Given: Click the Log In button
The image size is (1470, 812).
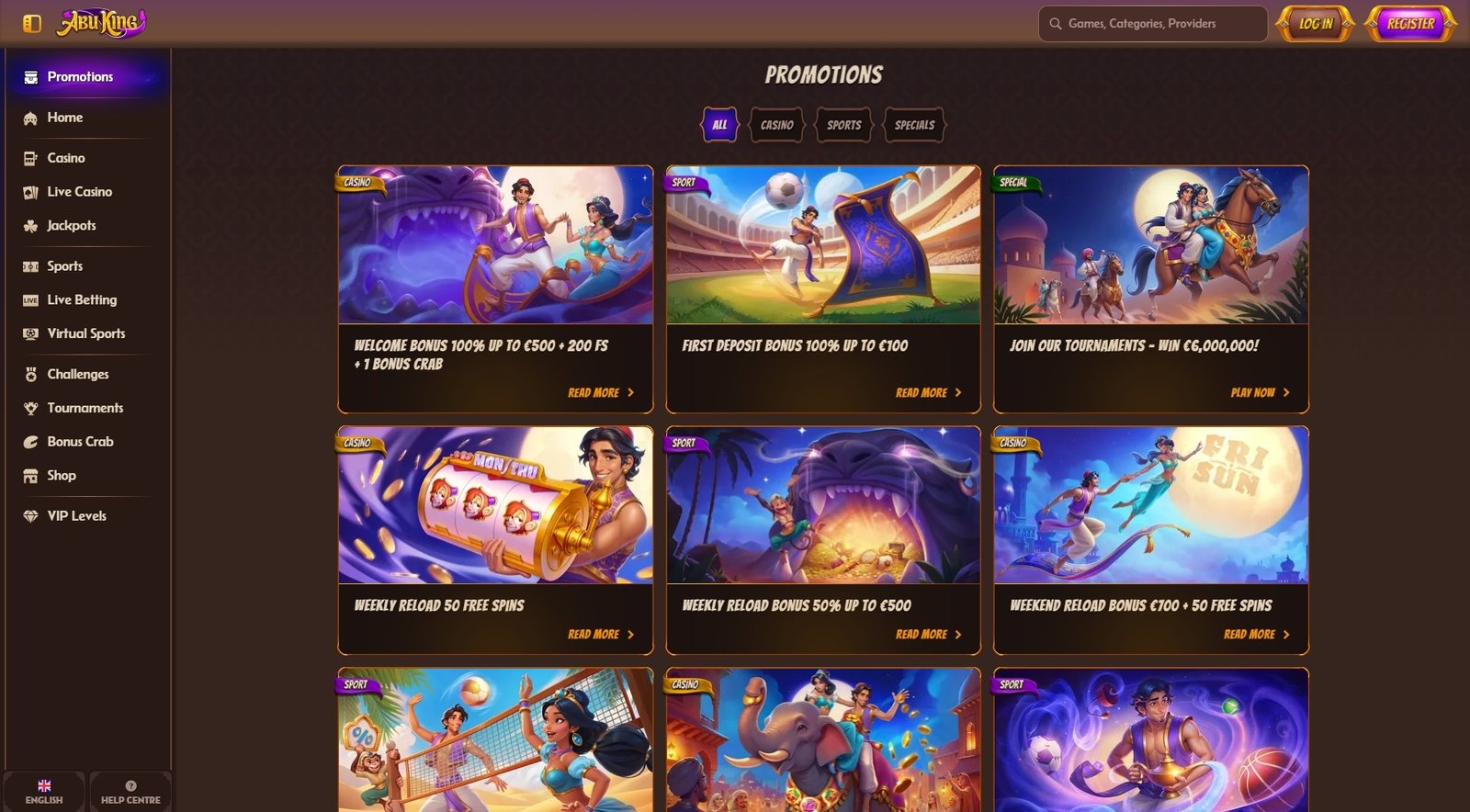Looking at the screenshot, I should pyautogui.click(x=1316, y=24).
